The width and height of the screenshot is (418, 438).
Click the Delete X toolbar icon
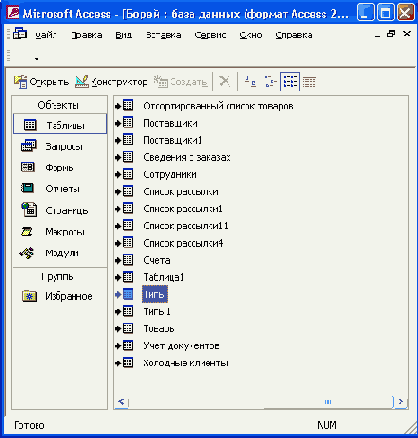(224, 81)
